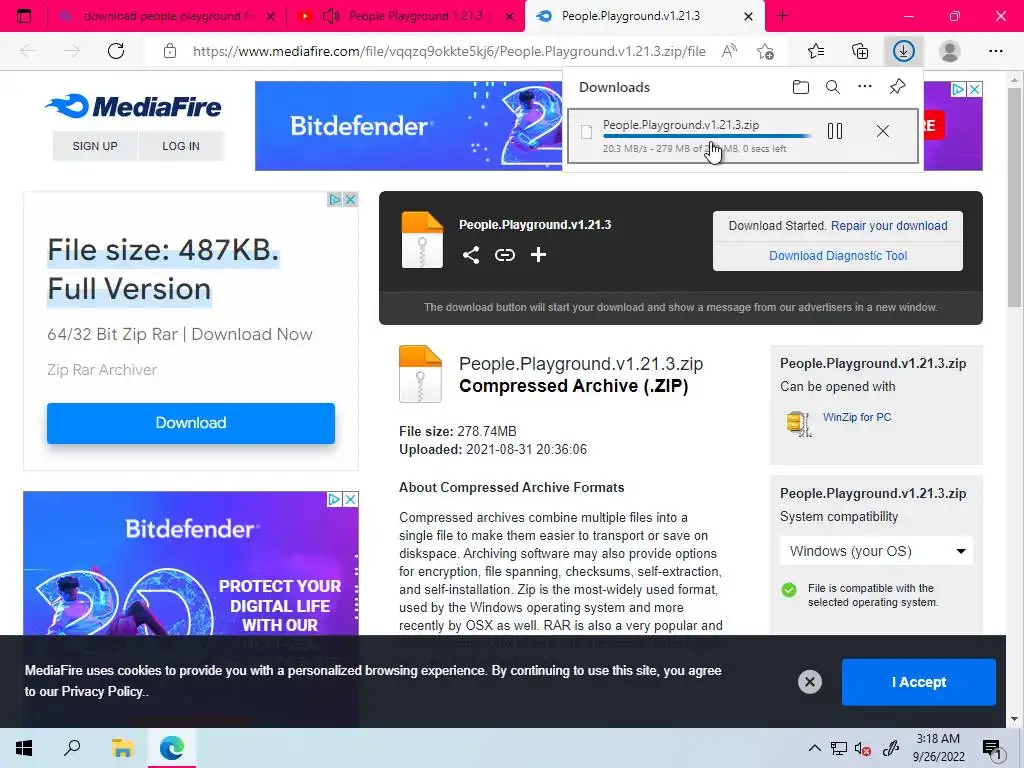
Task: Click the download progress bar
Action: 707,136
